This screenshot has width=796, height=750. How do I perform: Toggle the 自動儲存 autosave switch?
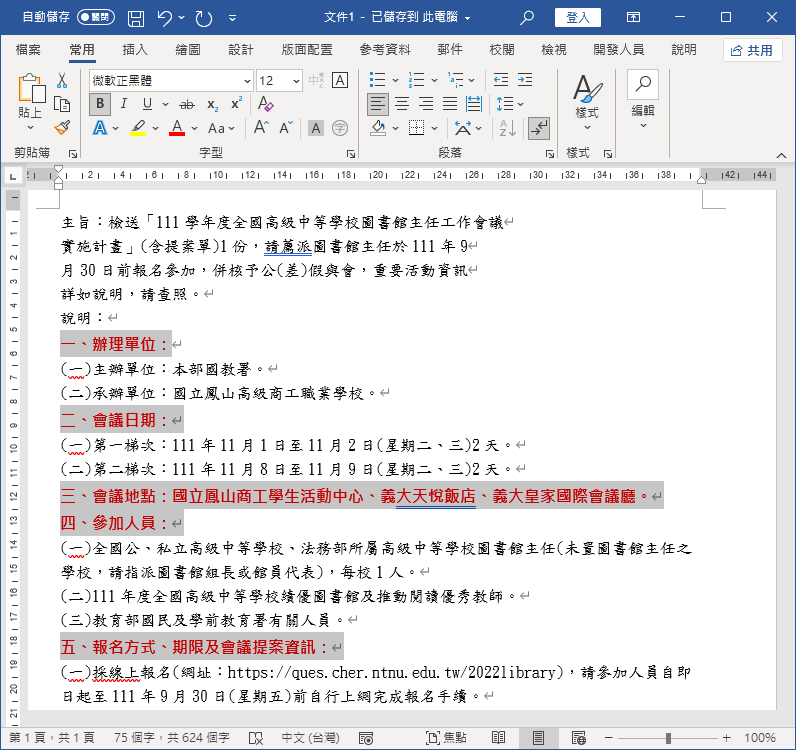(x=95, y=17)
